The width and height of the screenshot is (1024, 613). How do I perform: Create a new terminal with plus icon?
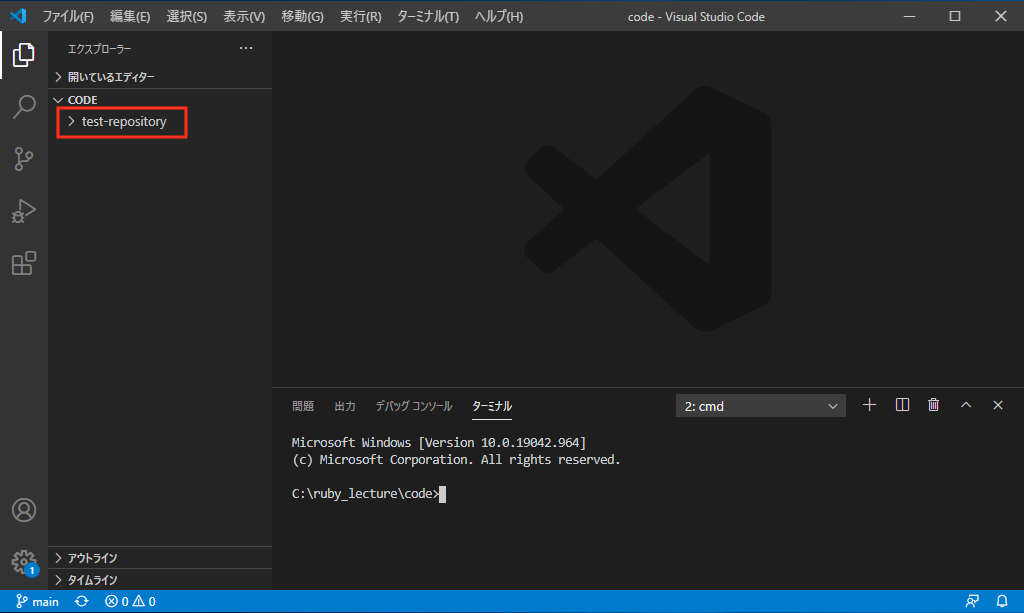[x=869, y=405]
